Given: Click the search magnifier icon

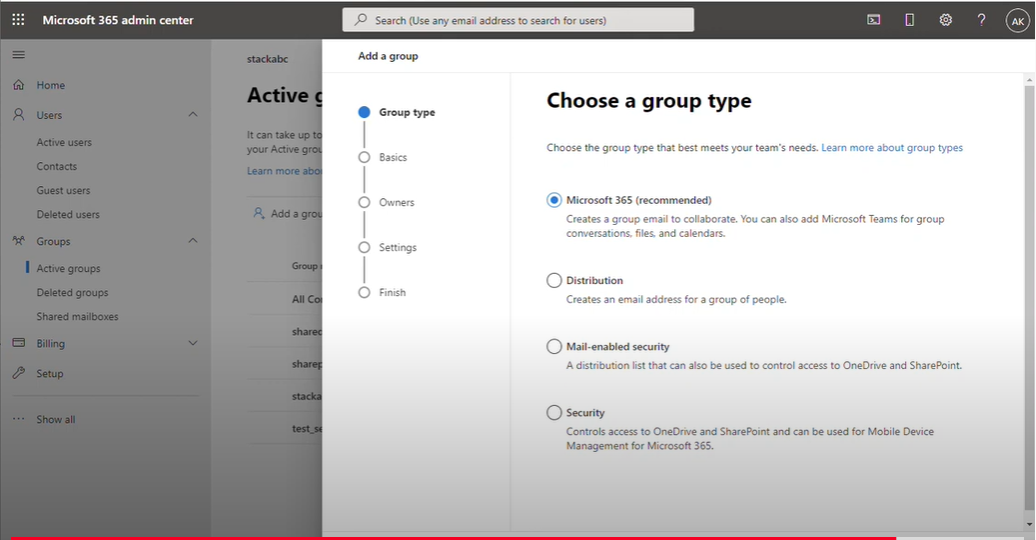Looking at the screenshot, I should coord(361,20).
